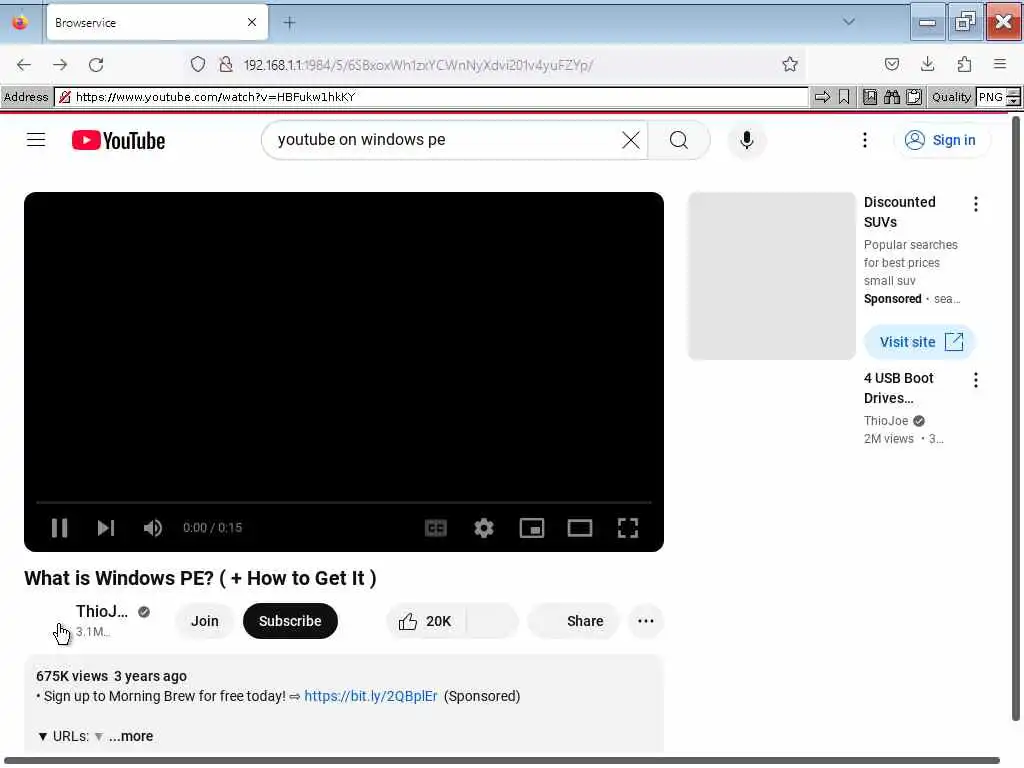Open the sponsored ad thumbnail
The image size is (1024, 768).
point(771,276)
